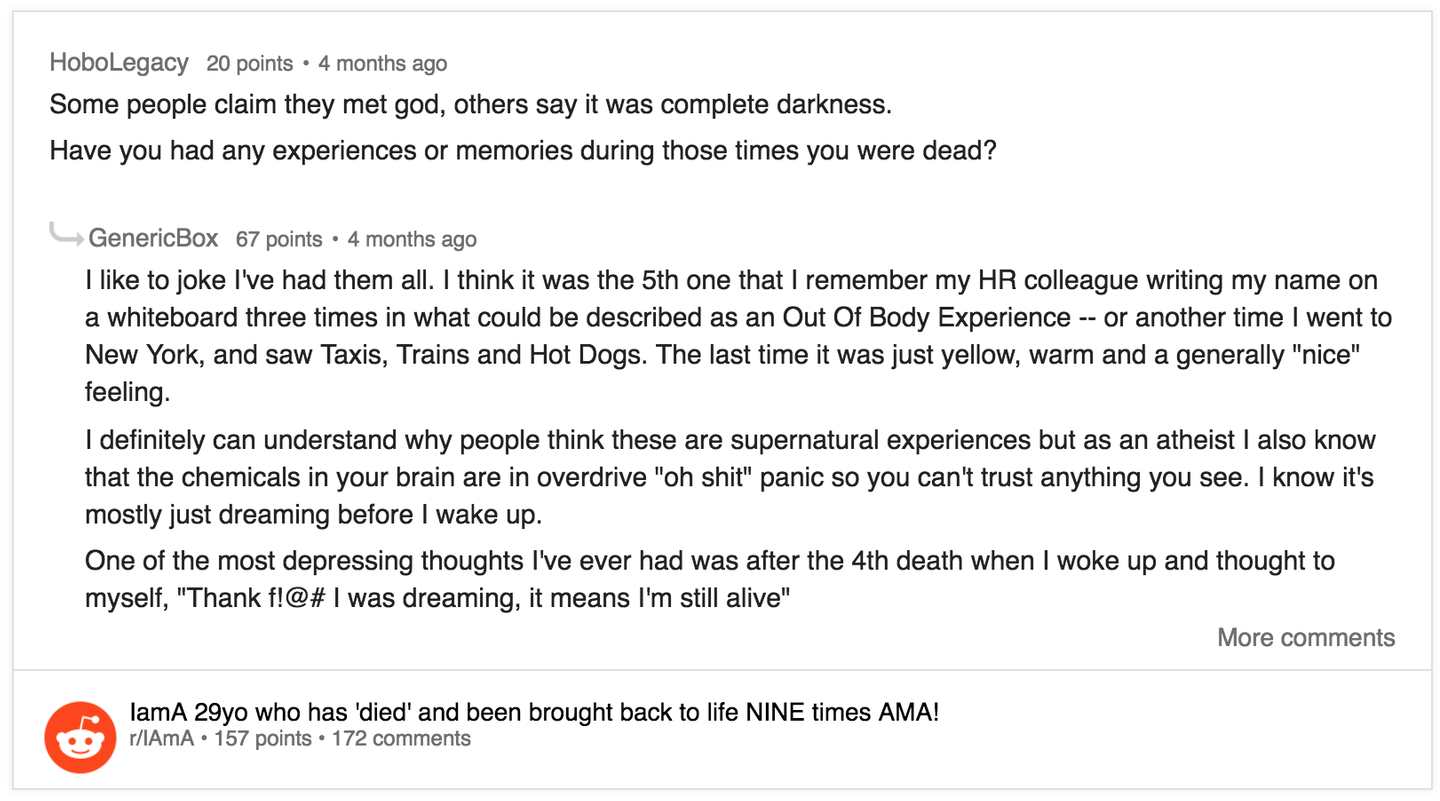Viewport: 1440px width, 801px height.
Task: Open HoboLegacy's user profile
Action: 119,63
